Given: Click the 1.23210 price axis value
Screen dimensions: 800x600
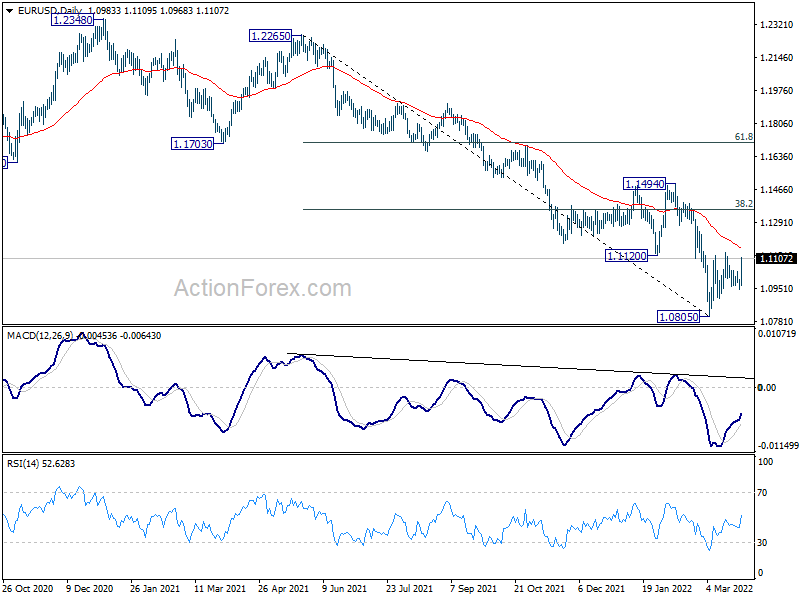Looking at the screenshot, I should [777, 25].
